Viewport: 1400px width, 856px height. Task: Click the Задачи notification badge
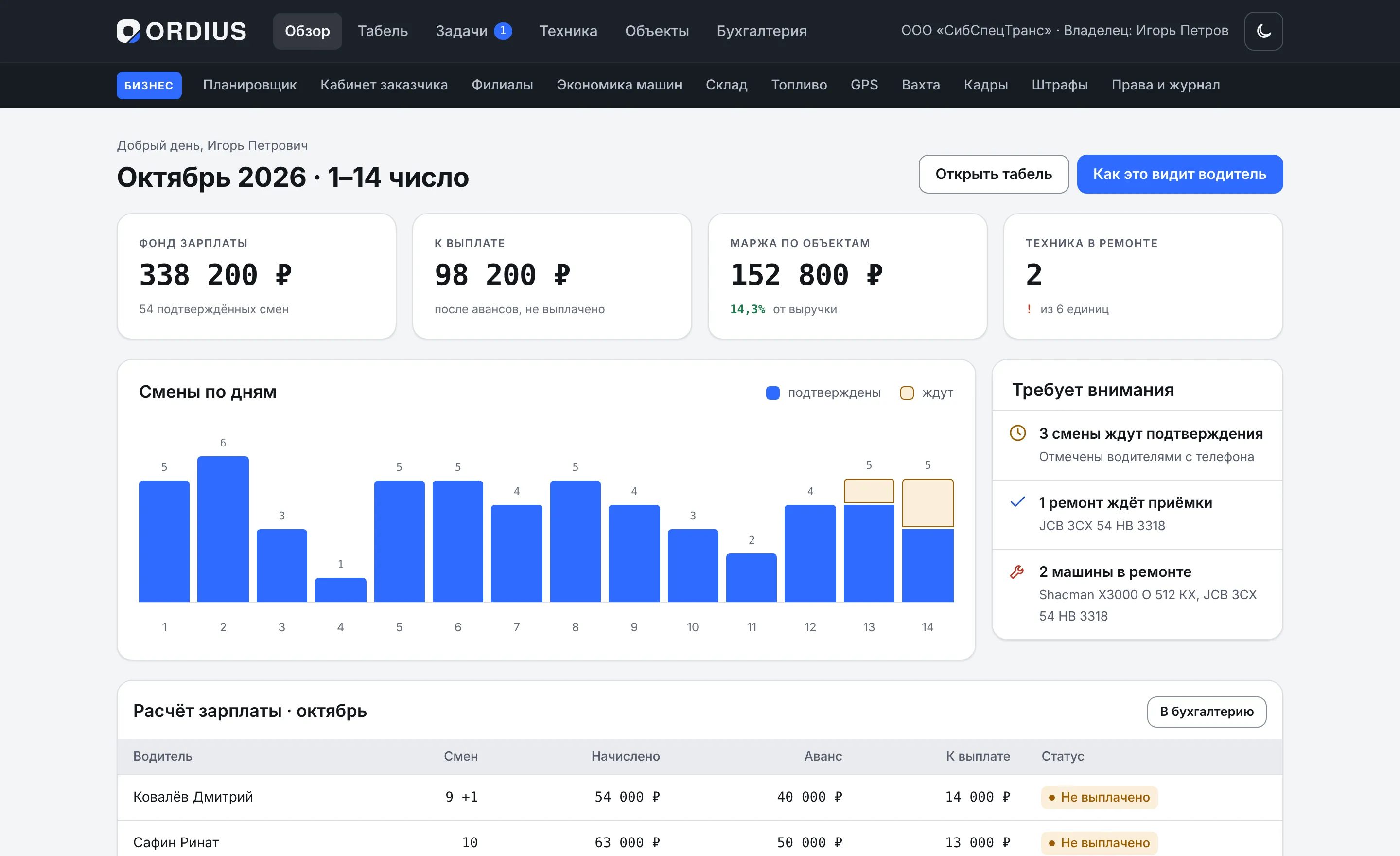pos(503,31)
